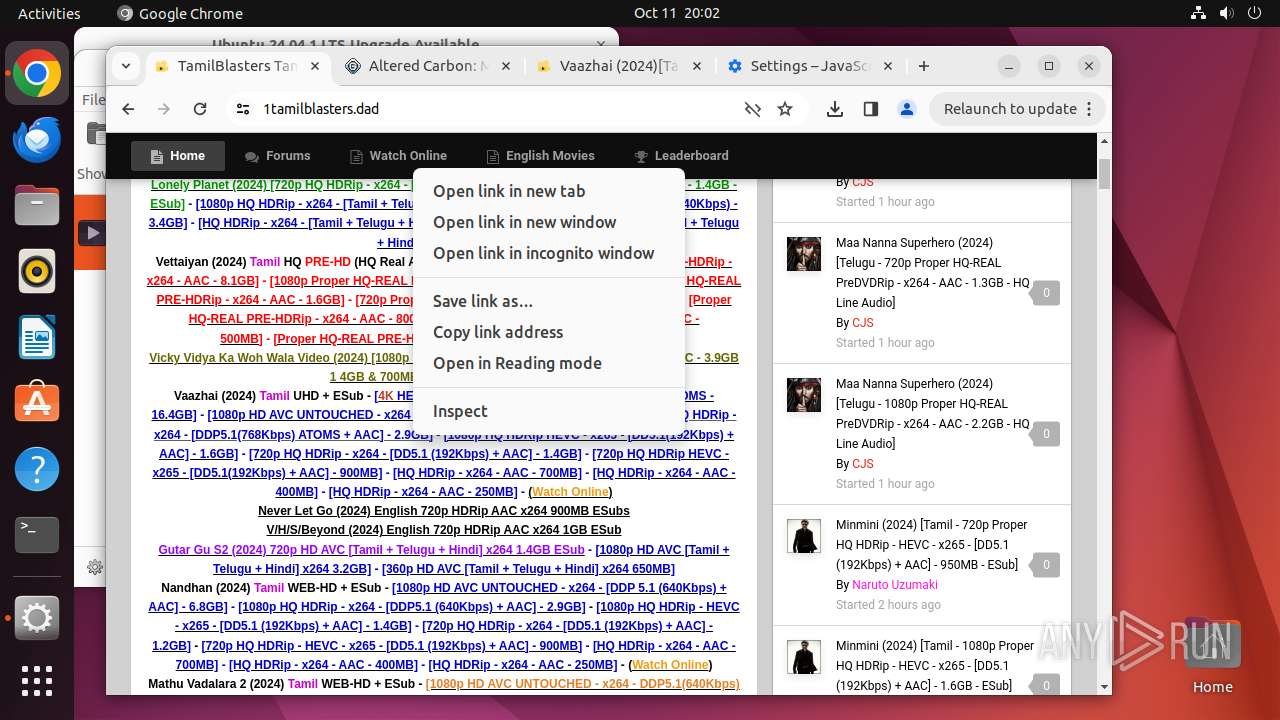Open Maa Nanna Superhero 720p topic
1280x720 pixels.
[x=932, y=273]
